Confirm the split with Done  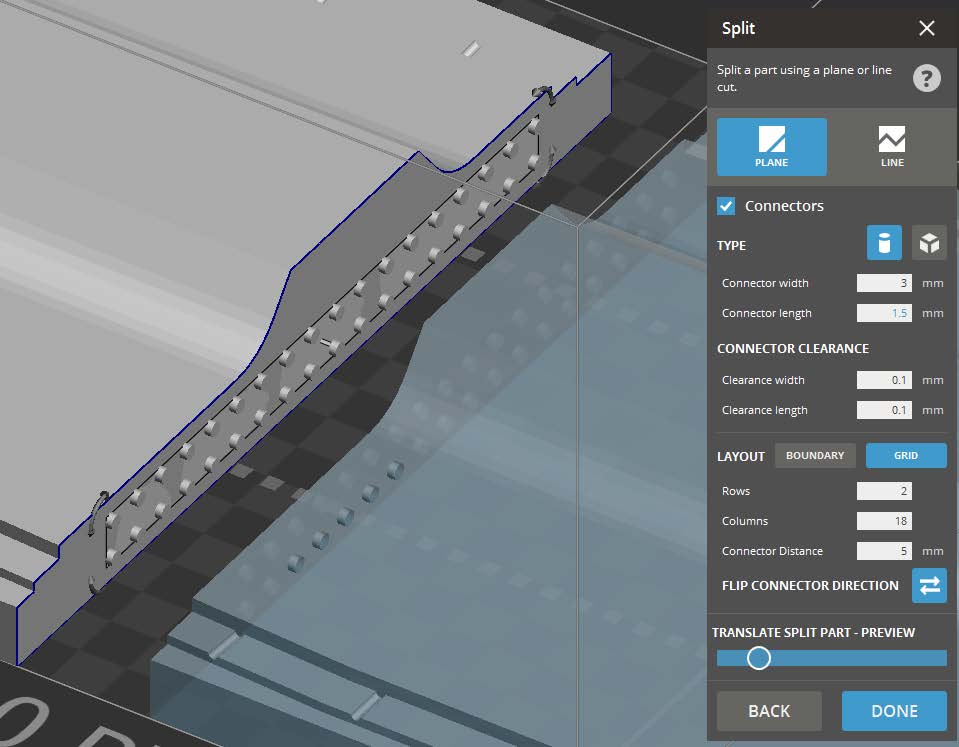(893, 710)
